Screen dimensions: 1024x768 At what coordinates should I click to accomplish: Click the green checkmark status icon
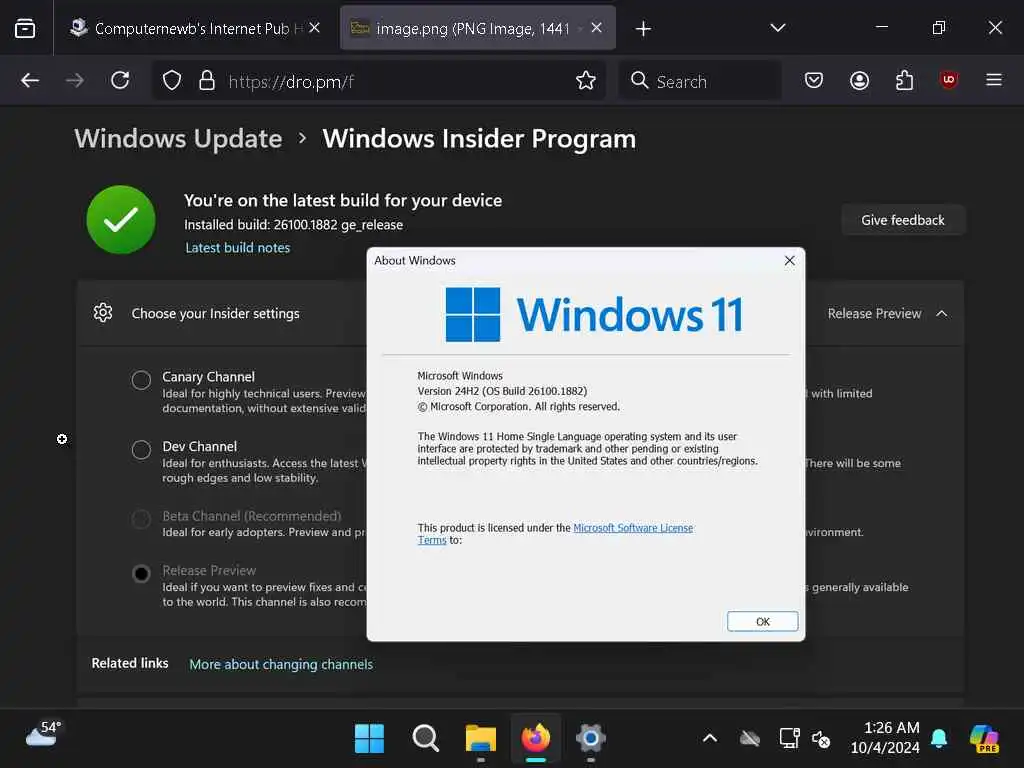(121, 219)
